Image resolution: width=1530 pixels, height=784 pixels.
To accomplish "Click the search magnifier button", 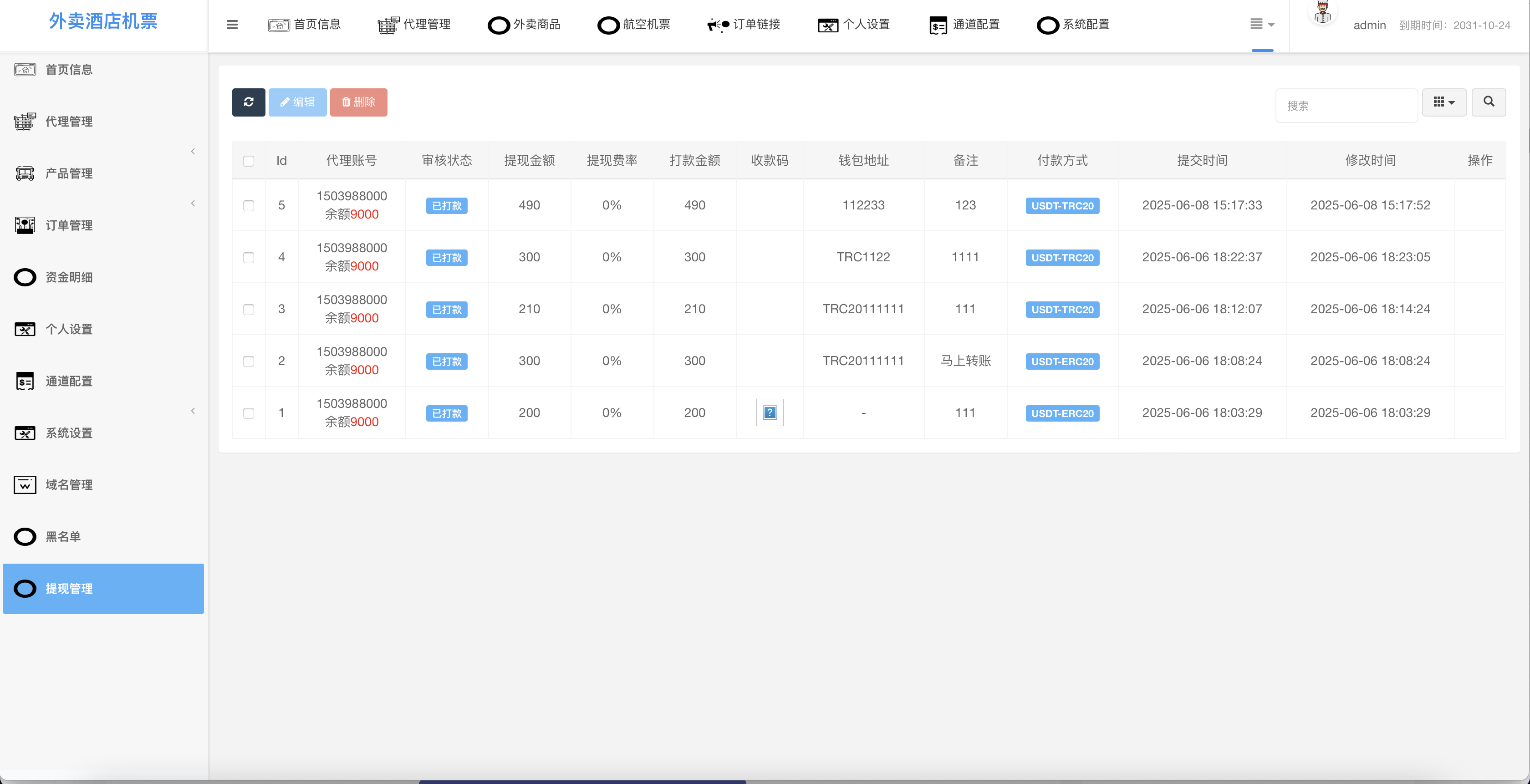I will [x=1489, y=102].
